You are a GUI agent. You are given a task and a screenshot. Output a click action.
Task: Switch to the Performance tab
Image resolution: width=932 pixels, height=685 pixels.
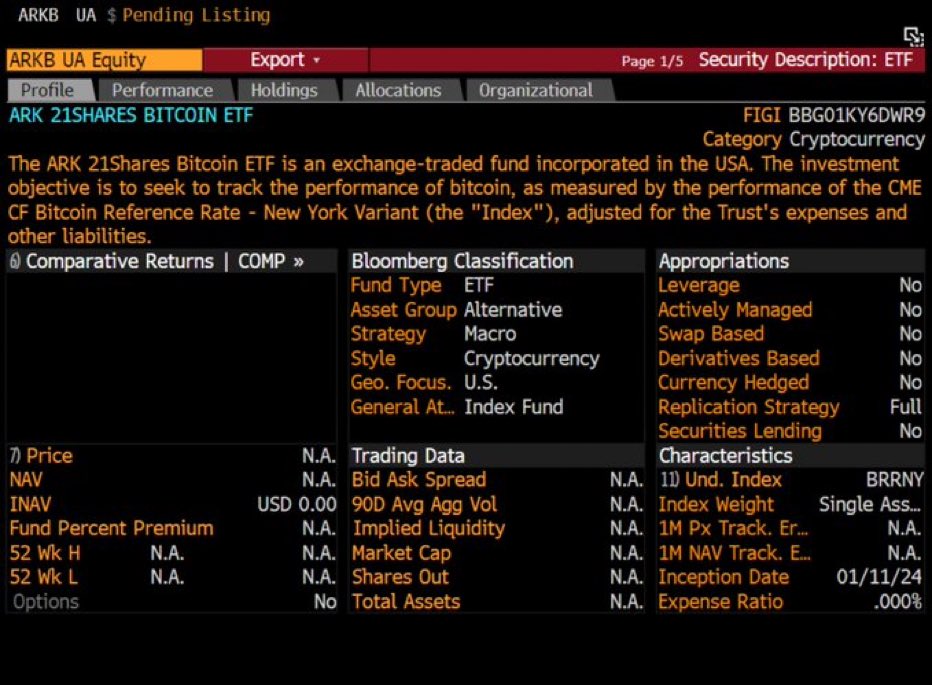[x=163, y=89]
